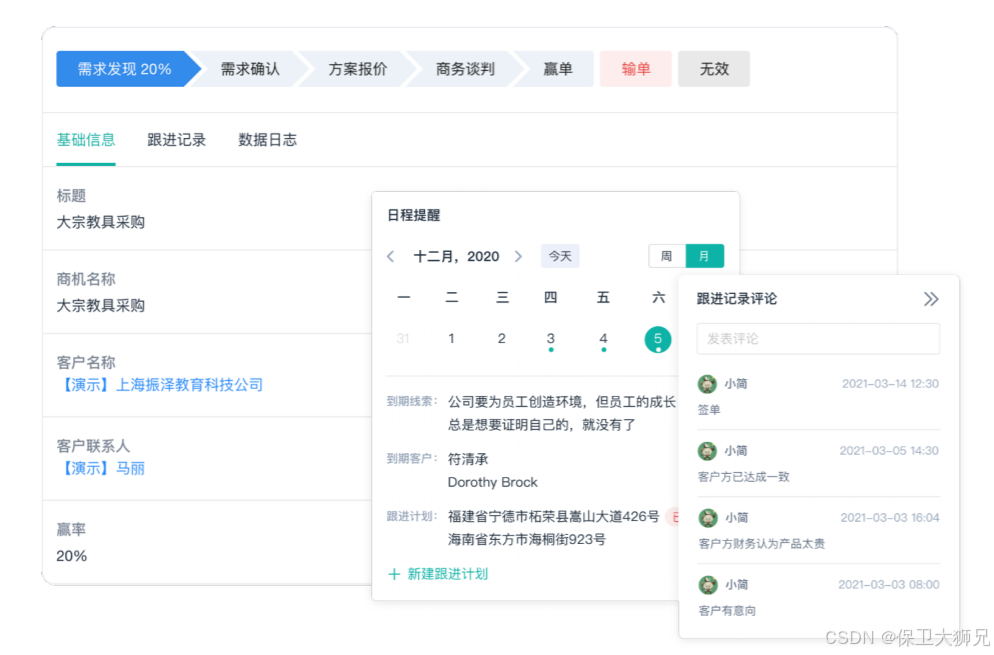994x655 pixels.
Task: Select the 商务谈判 stage
Action: (x=465, y=68)
